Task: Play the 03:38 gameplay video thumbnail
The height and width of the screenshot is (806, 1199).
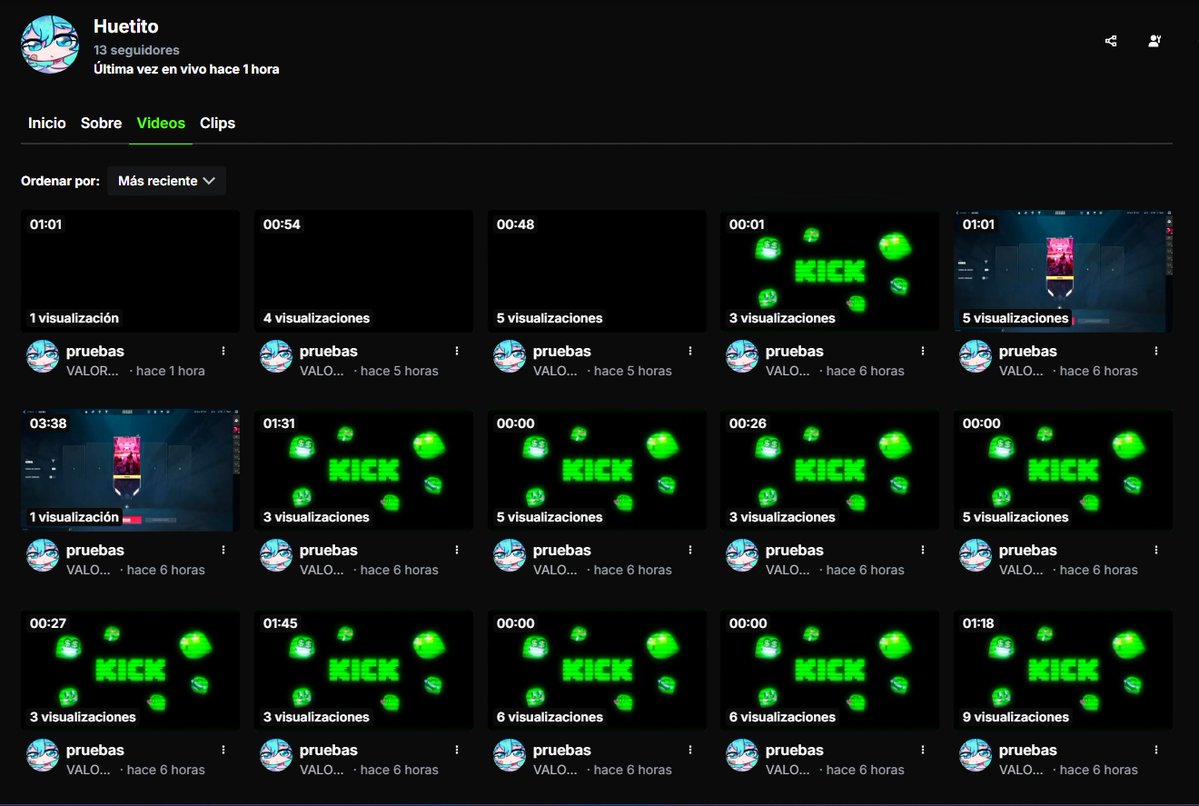Action: tap(130, 470)
